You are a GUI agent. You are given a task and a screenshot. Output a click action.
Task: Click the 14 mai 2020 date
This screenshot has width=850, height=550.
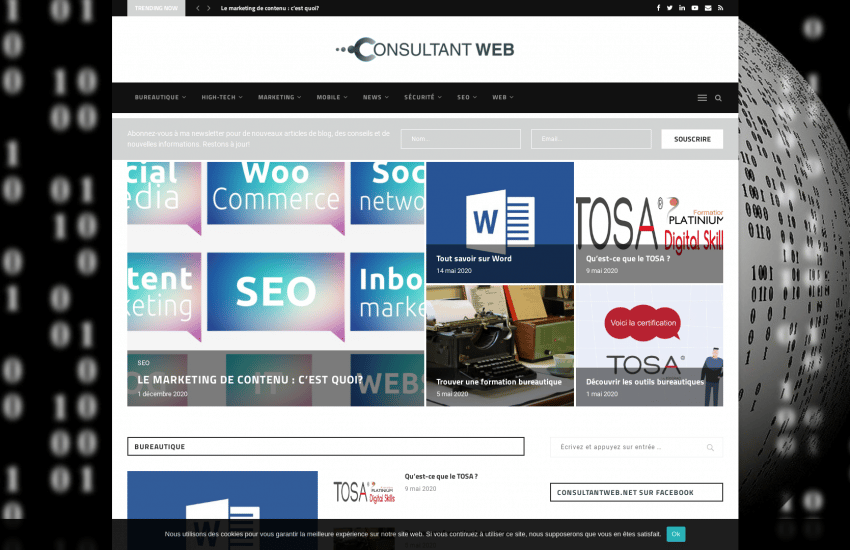point(454,271)
